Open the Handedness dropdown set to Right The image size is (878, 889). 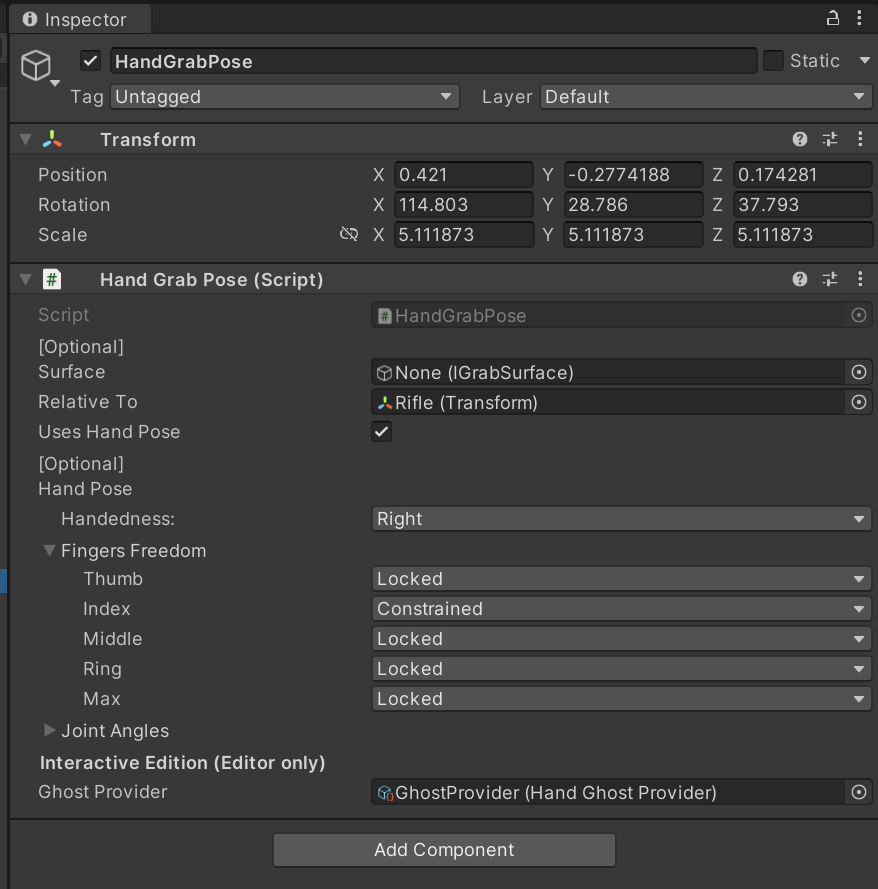621,519
